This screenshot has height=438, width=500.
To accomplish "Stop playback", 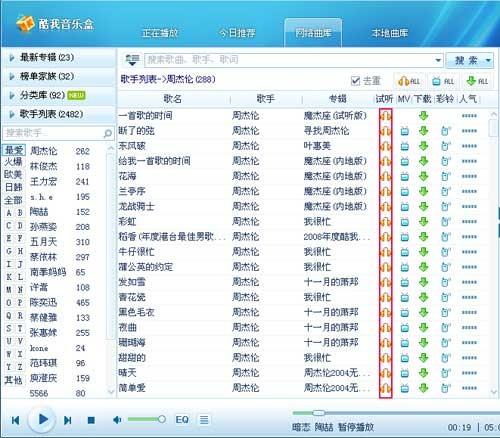I will point(91,420).
